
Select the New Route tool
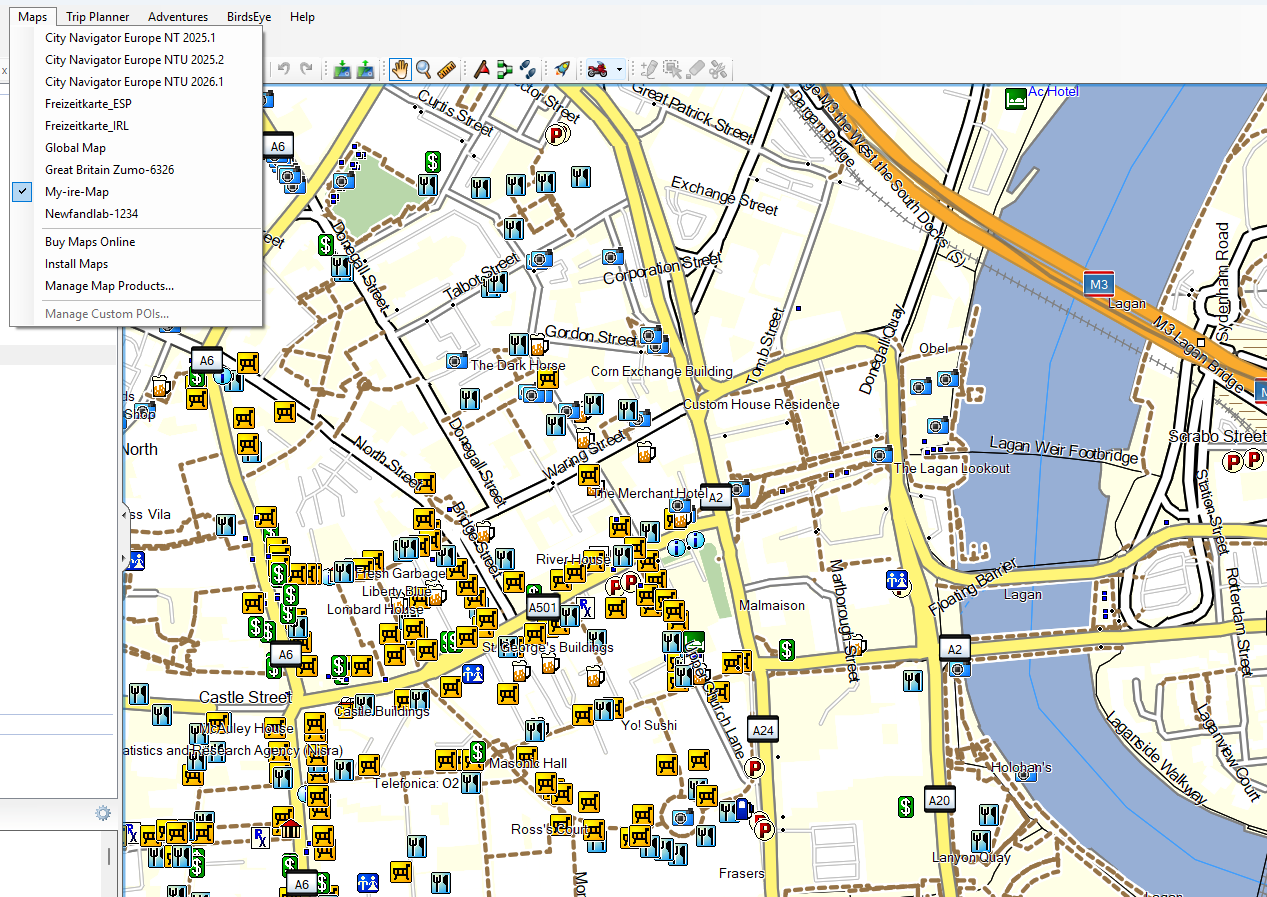point(504,69)
